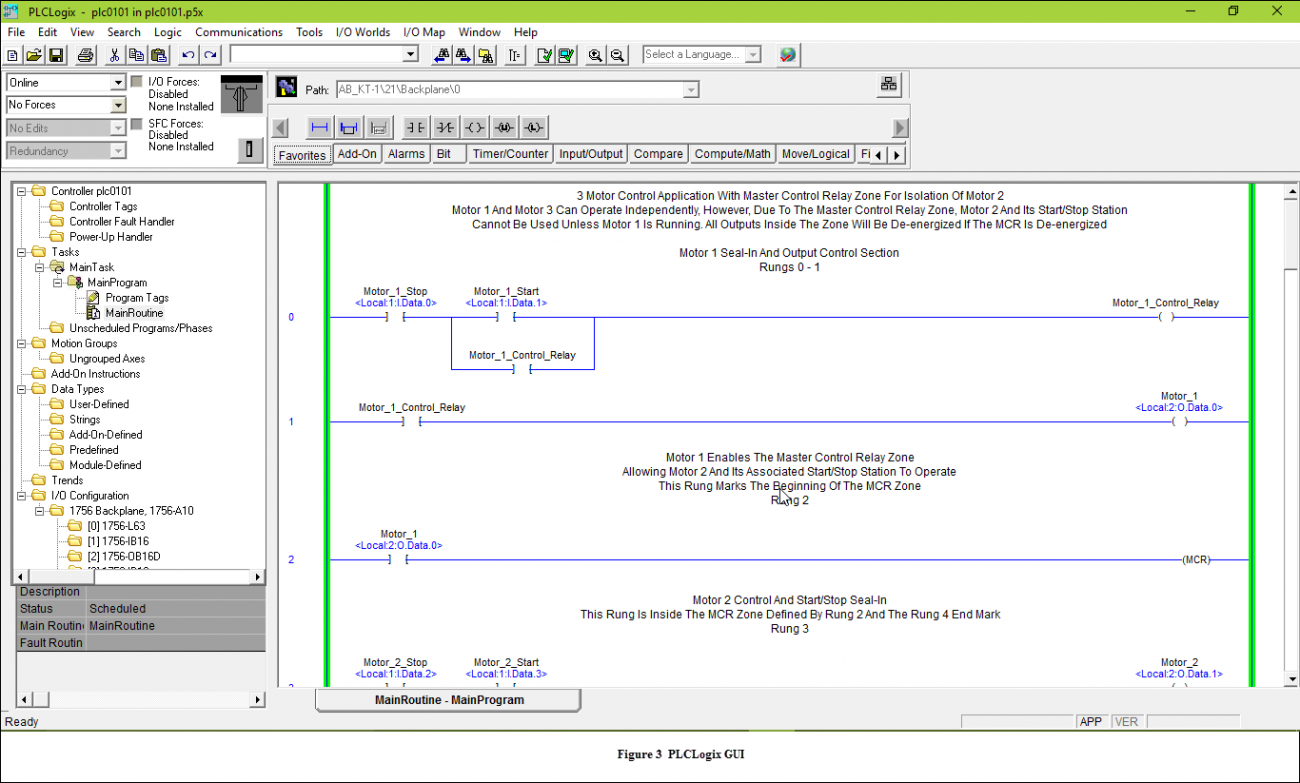
Task: Click the Verify Controller icon
Action: 566,55
